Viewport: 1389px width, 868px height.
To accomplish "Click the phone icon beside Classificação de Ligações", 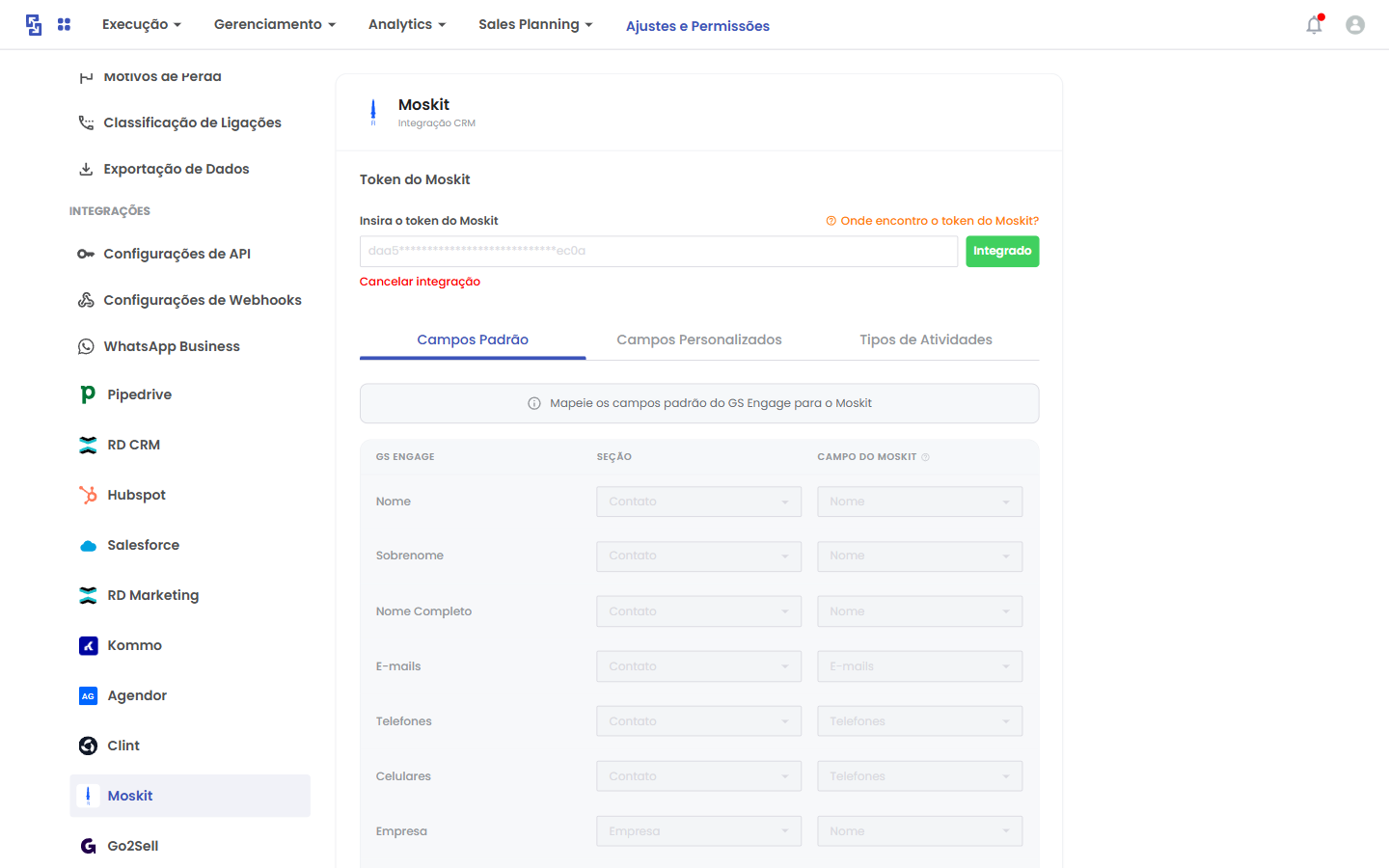I will 86,122.
